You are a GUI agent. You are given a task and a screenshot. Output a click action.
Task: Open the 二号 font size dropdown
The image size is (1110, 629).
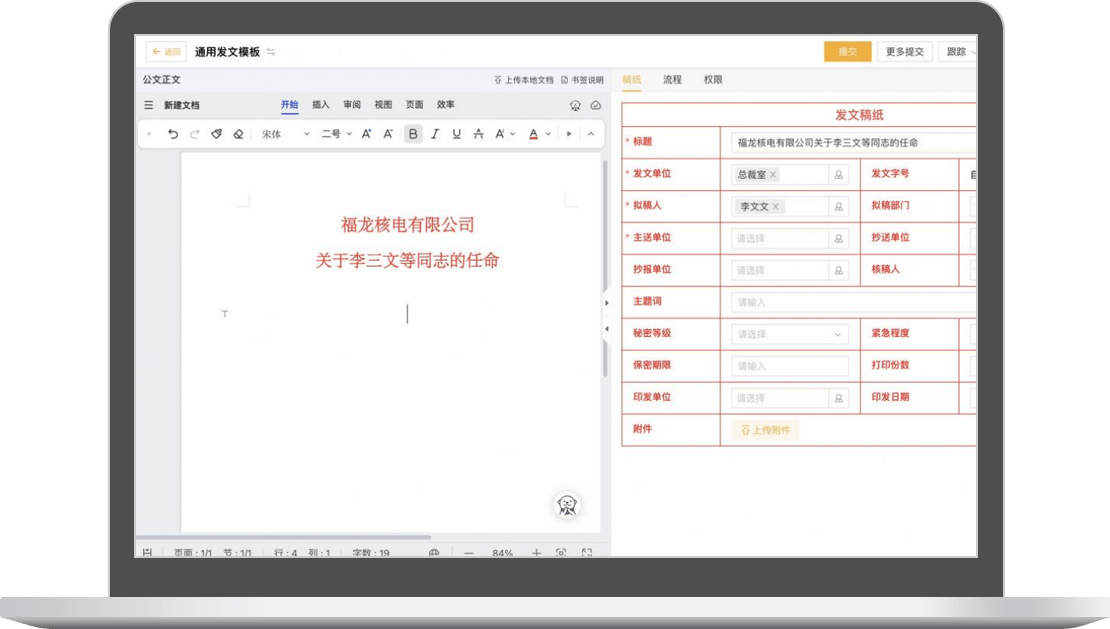click(x=336, y=134)
